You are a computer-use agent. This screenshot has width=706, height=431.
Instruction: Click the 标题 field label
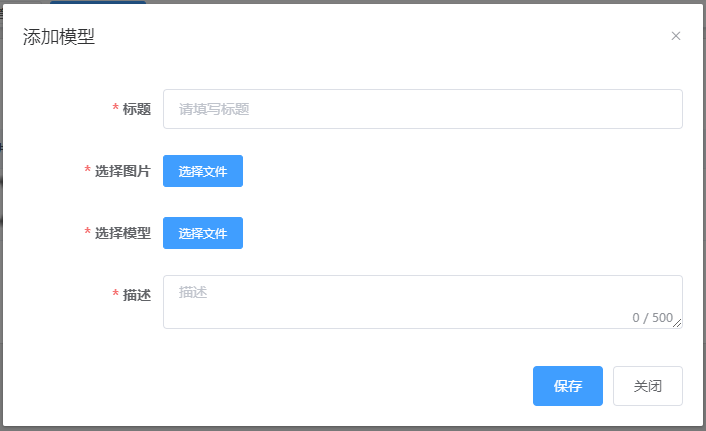[137, 109]
